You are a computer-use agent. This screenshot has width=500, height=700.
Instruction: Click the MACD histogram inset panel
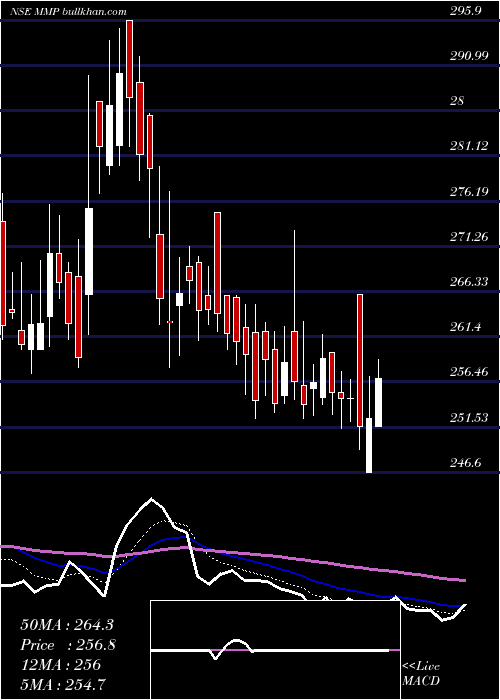tap(275, 650)
